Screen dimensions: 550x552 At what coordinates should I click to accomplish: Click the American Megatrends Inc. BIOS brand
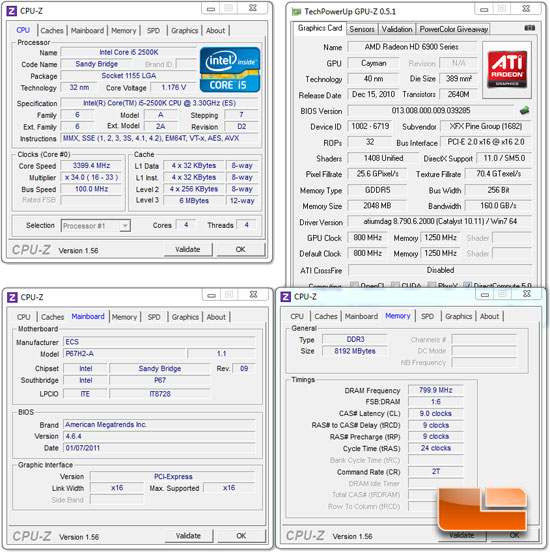(x=159, y=424)
